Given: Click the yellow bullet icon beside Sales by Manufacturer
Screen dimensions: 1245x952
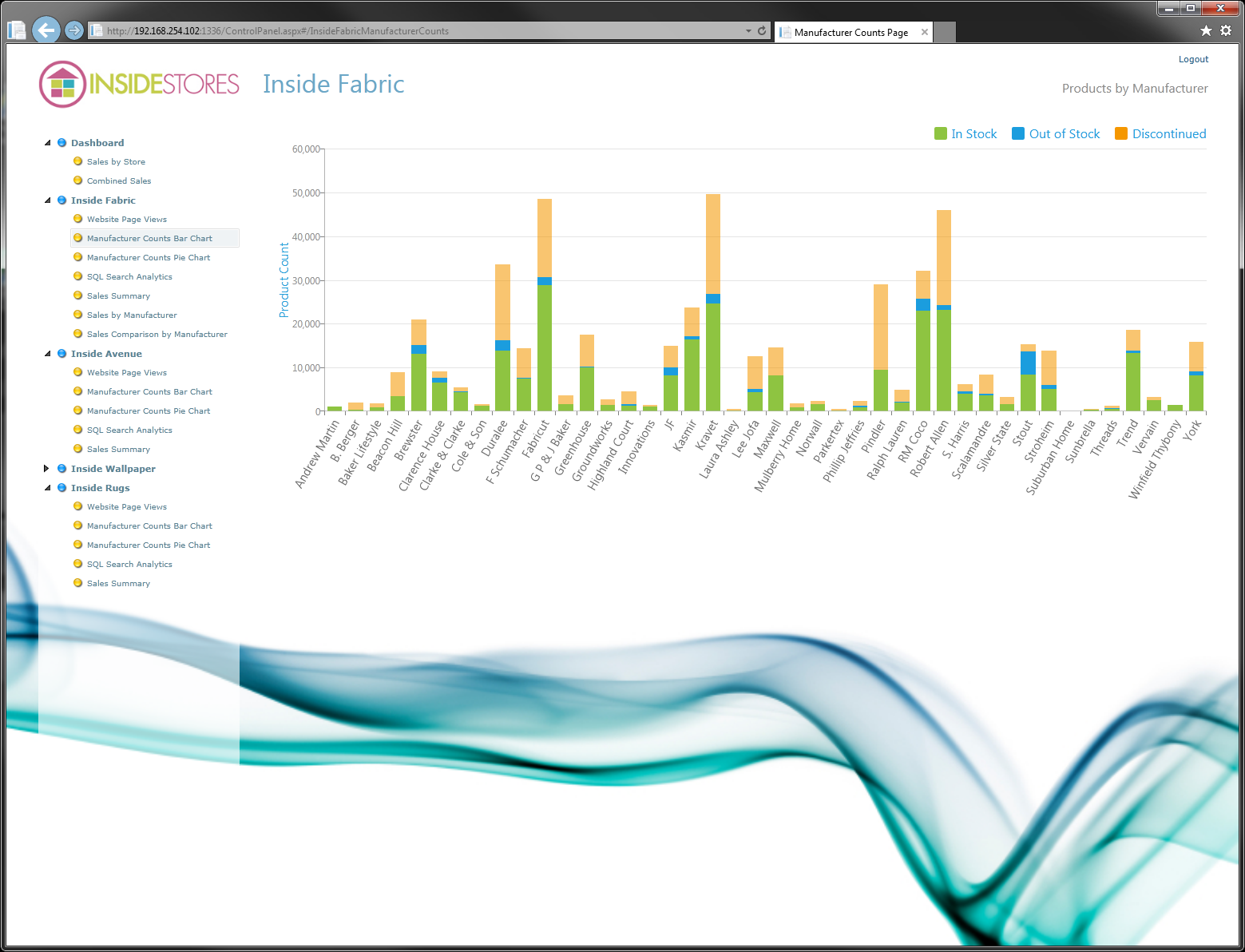Looking at the screenshot, I should (x=78, y=315).
